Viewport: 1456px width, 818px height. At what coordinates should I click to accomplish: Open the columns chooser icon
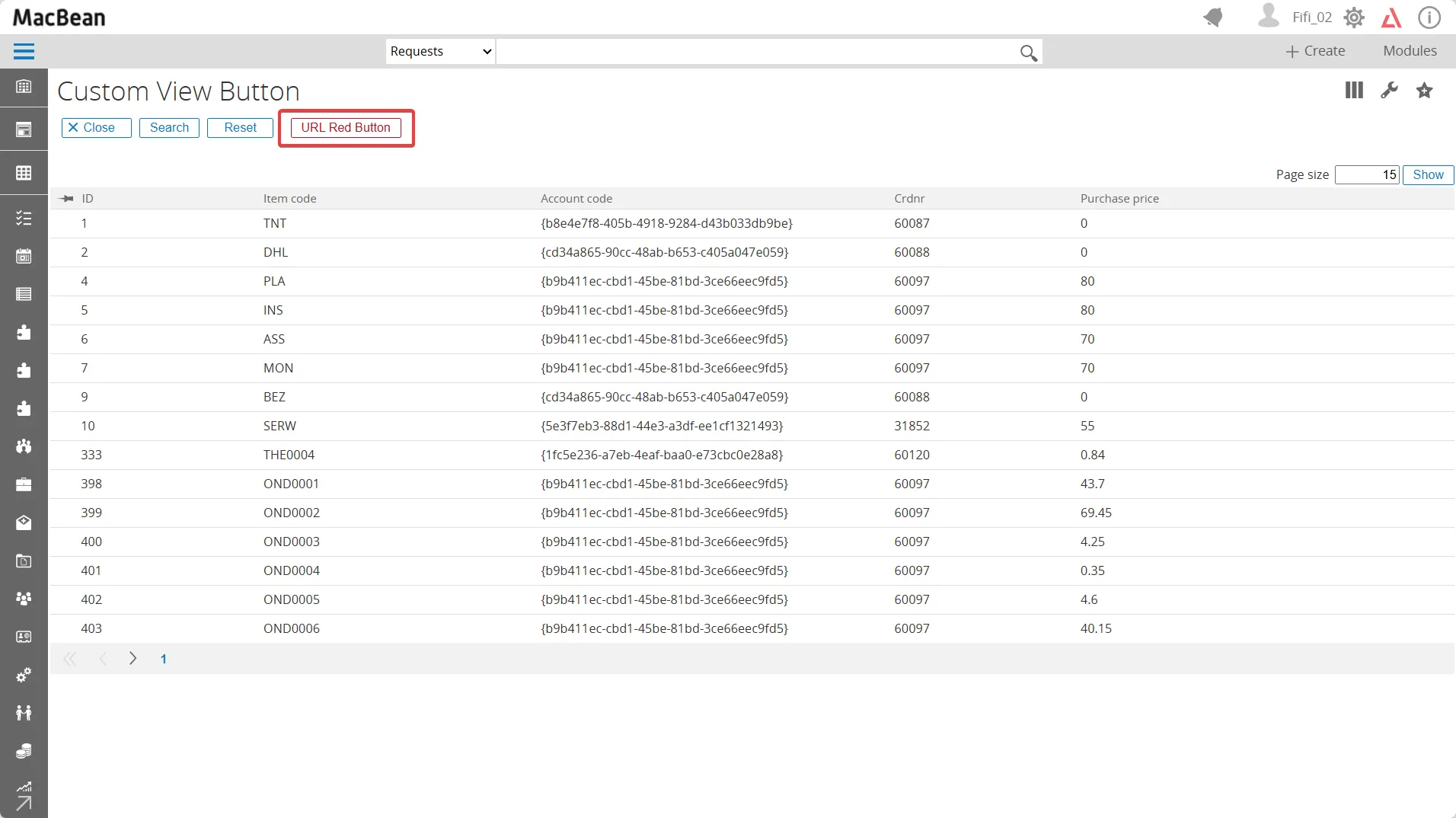coord(1354,90)
